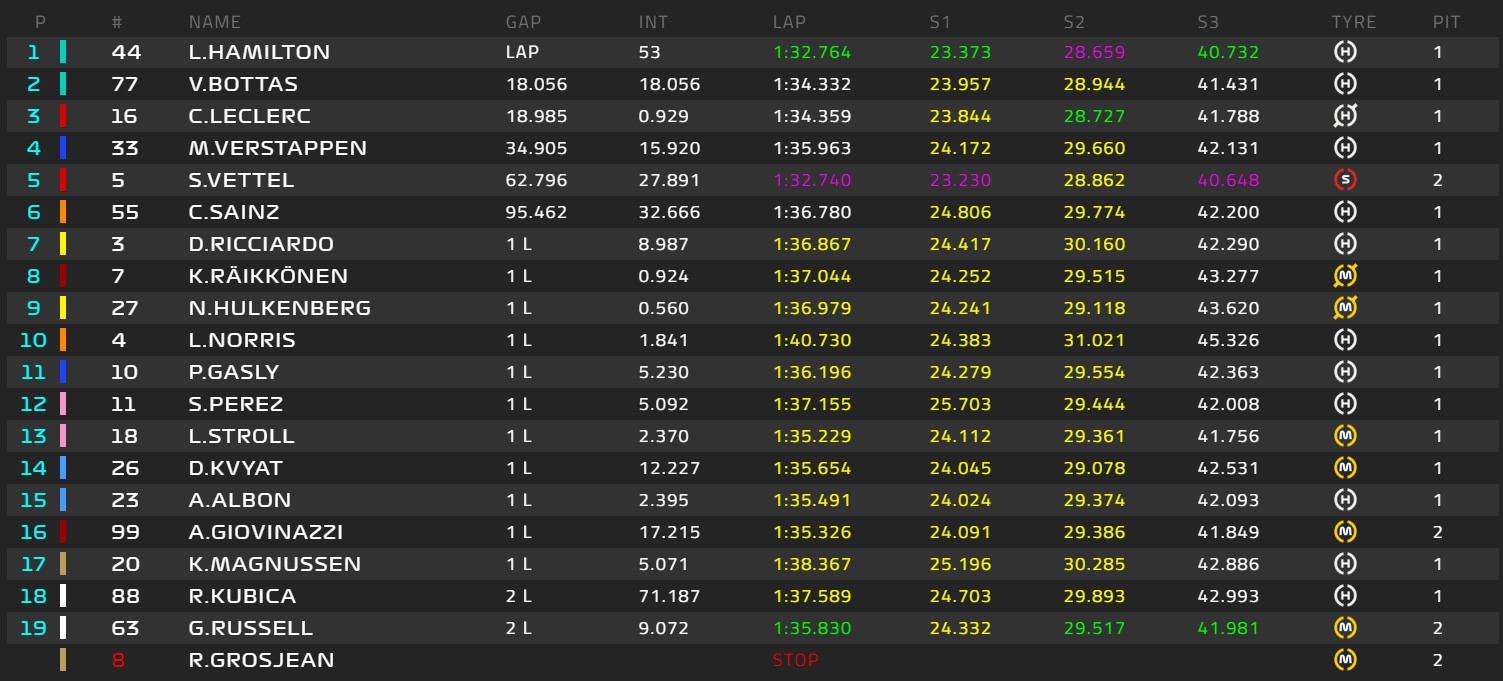1503x681 pixels.
Task: Click Russell's medium tyre icon
Action: (1346, 628)
